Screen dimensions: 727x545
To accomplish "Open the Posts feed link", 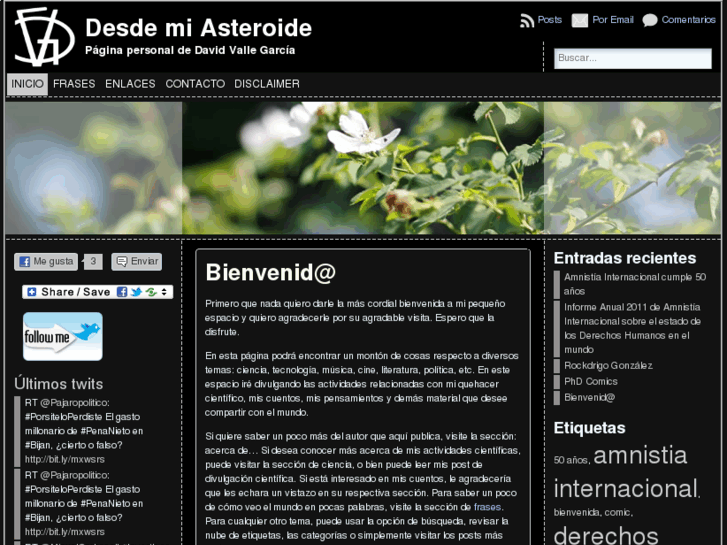I will pyautogui.click(x=549, y=20).
